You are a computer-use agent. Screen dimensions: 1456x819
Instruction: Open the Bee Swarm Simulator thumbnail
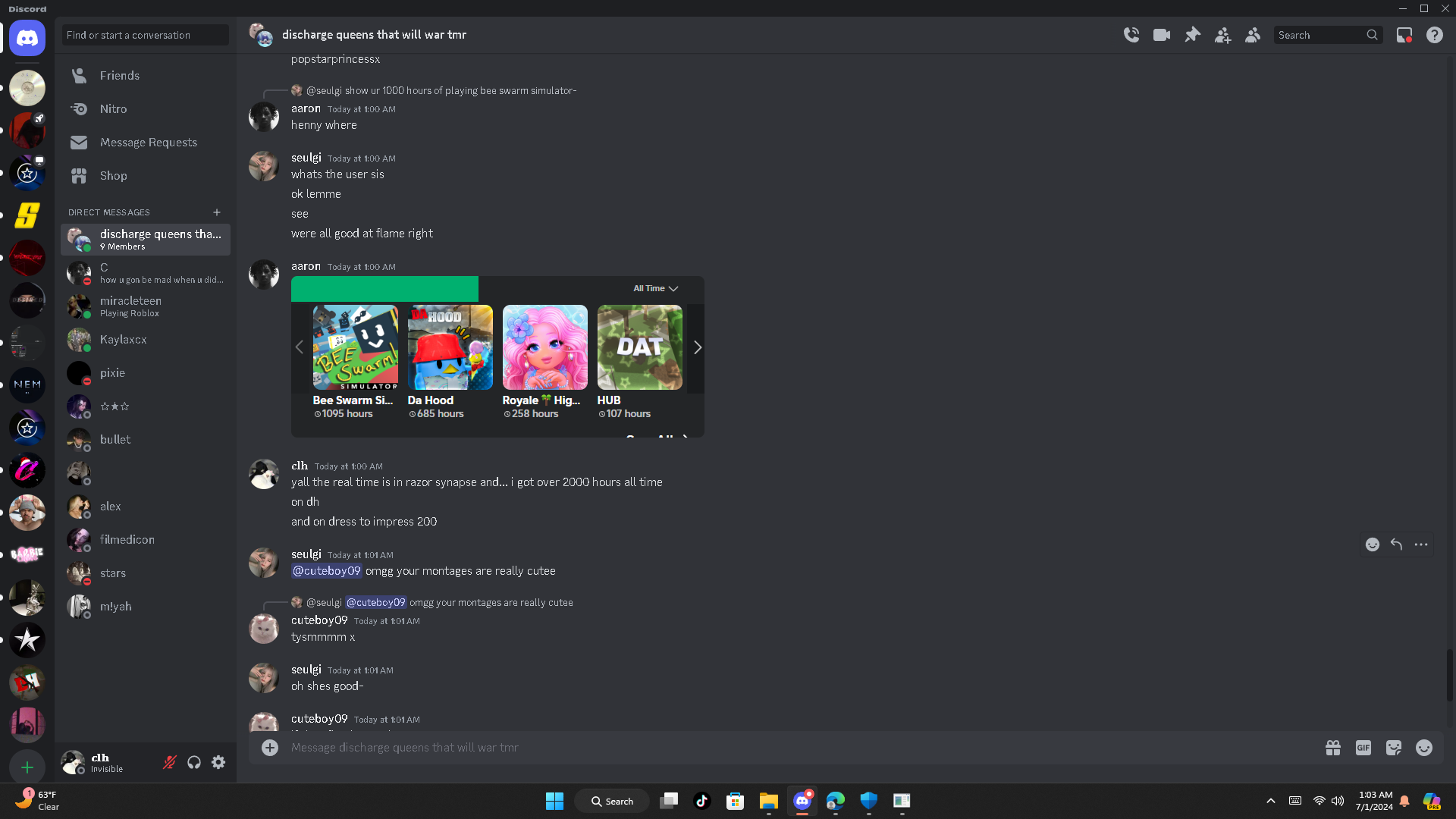pyautogui.click(x=356, y=347)
